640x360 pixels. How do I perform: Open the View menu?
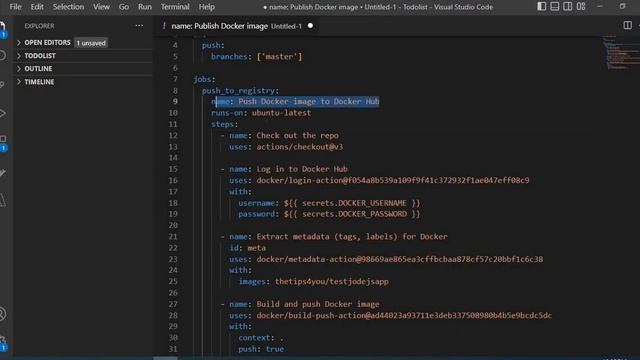[x=101, y=7]
